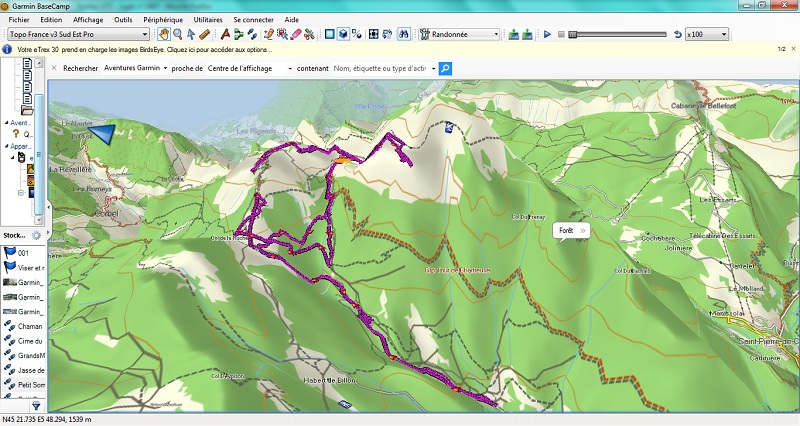Open the Fichier menu
The width and height of the screenshot is (800, 426).
[x=19, y=19]
